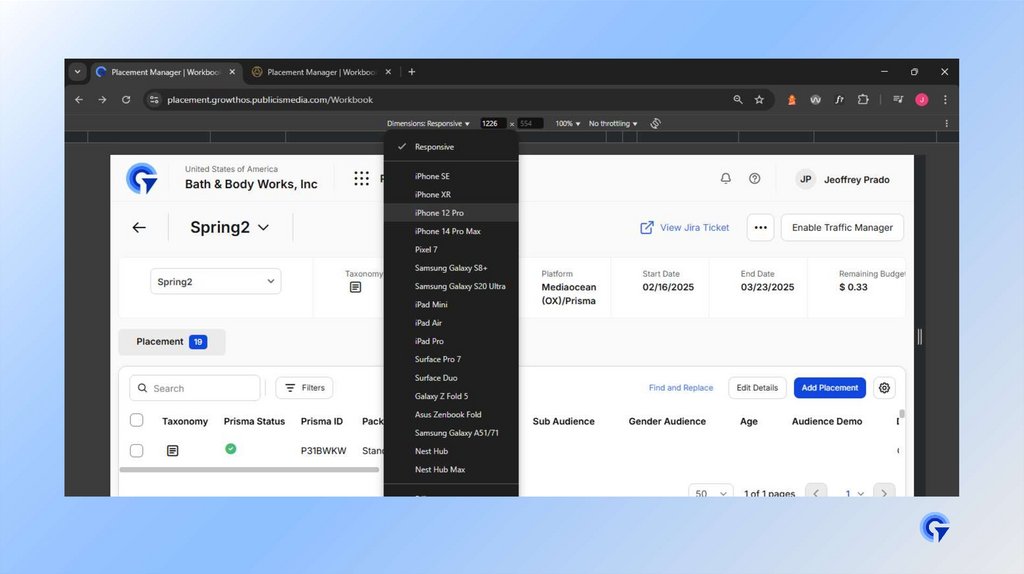
Task: Choose iPhone 12 Pro device
Action: [451, 213]
